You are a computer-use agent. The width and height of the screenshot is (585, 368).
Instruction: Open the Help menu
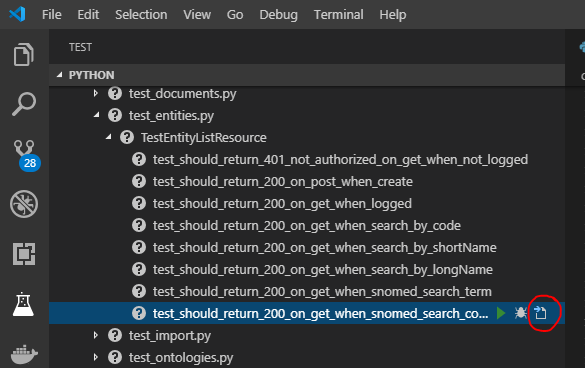tap(393, 15)
